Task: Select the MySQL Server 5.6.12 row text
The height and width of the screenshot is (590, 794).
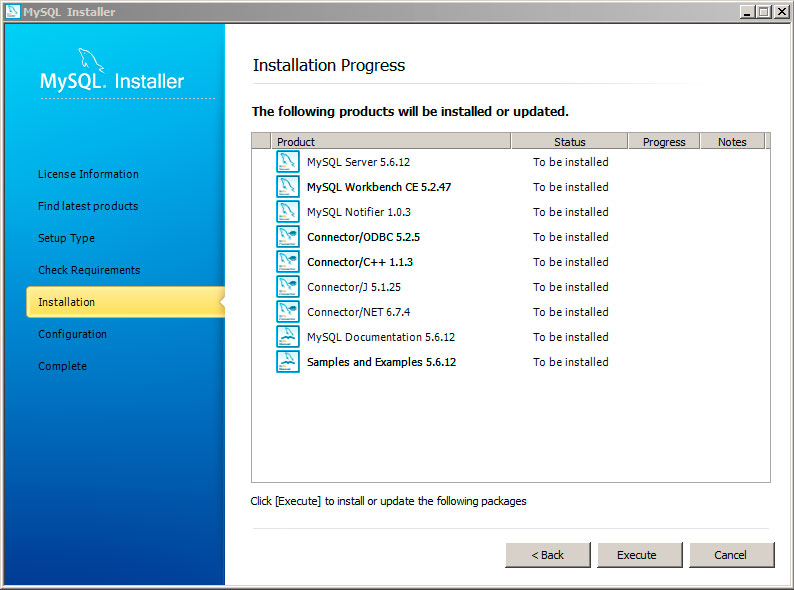Action: (359, 162)
